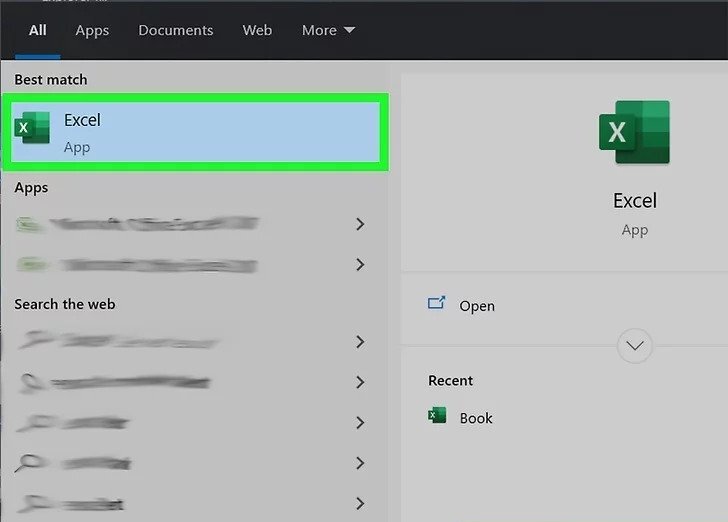Open the Excel app best match result
This screenshot has height=522, width=728.
click(x=195, y=132)
